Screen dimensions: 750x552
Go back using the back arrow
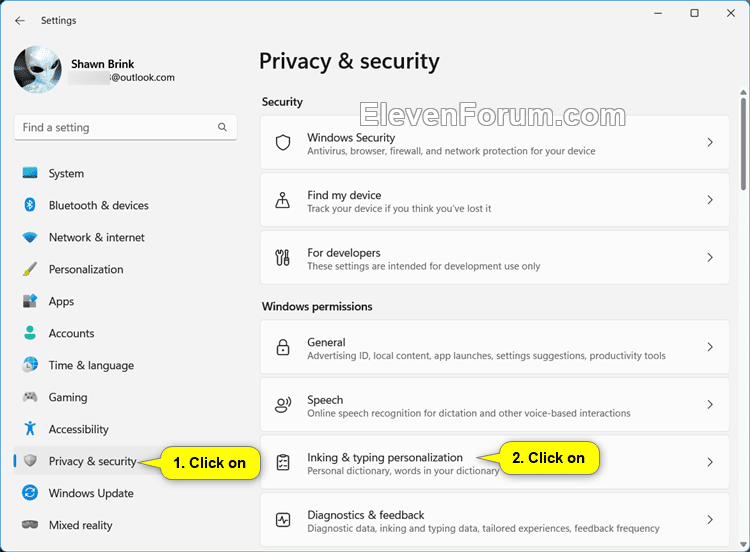(x=20, y=21)
